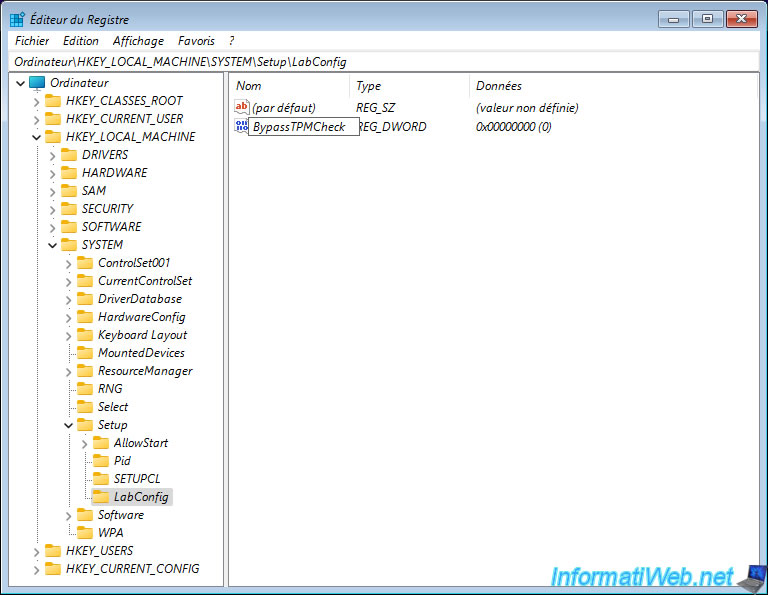Expand the ControlSet001 arrow
This screenshot has height=595, width=768.
69,264
